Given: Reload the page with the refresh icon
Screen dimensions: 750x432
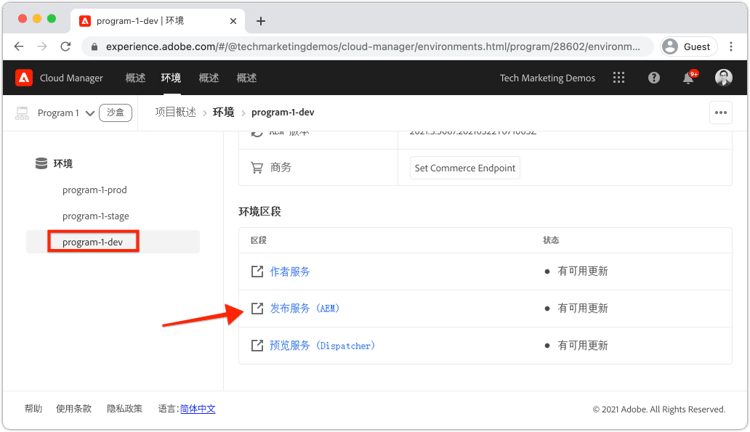Looking at the screenshot, I should (x=66, y=46).
